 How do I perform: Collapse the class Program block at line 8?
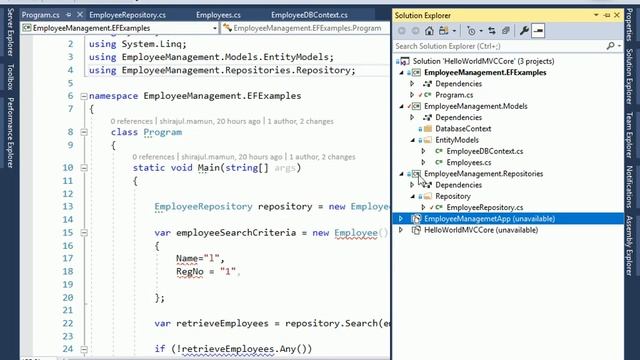84,132
